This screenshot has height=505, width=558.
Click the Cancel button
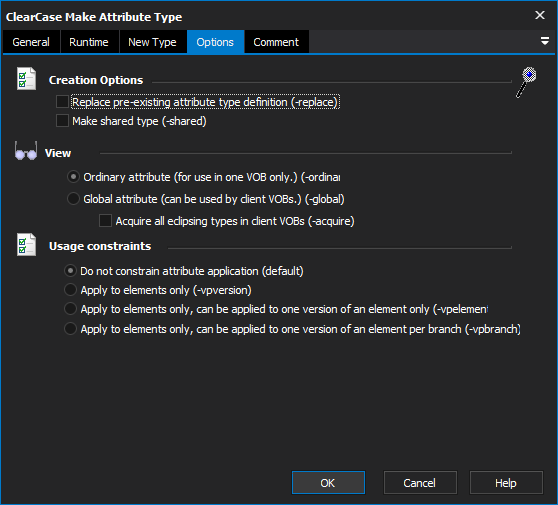tap(420, 483)
